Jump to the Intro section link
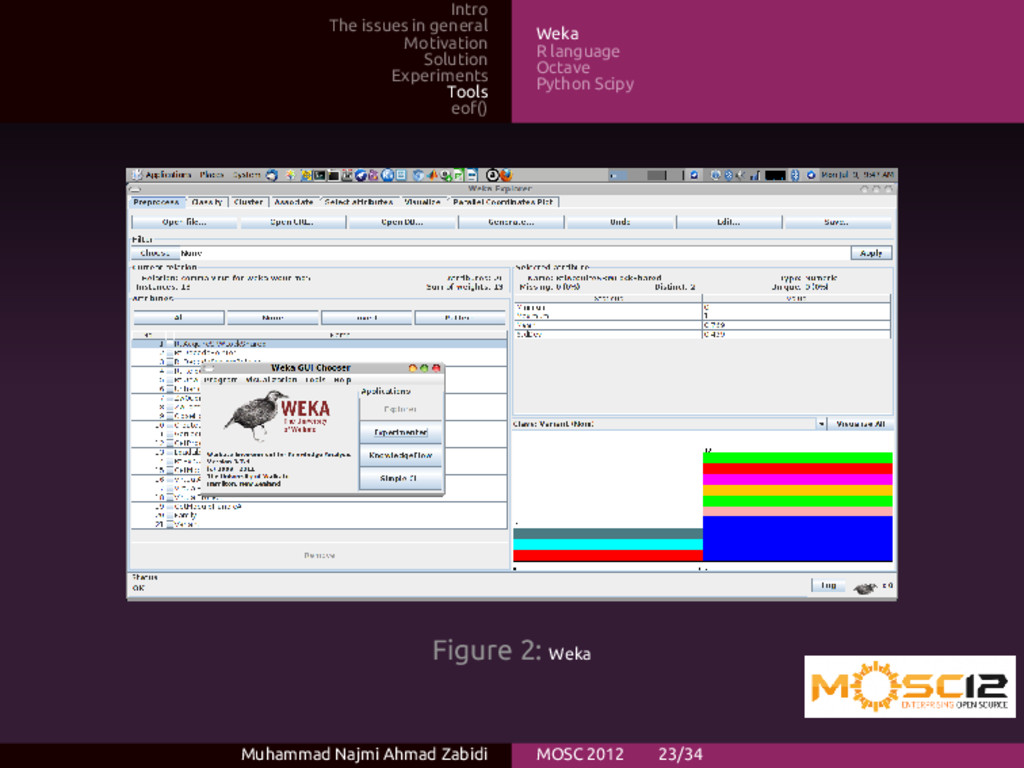 (469, 10)
